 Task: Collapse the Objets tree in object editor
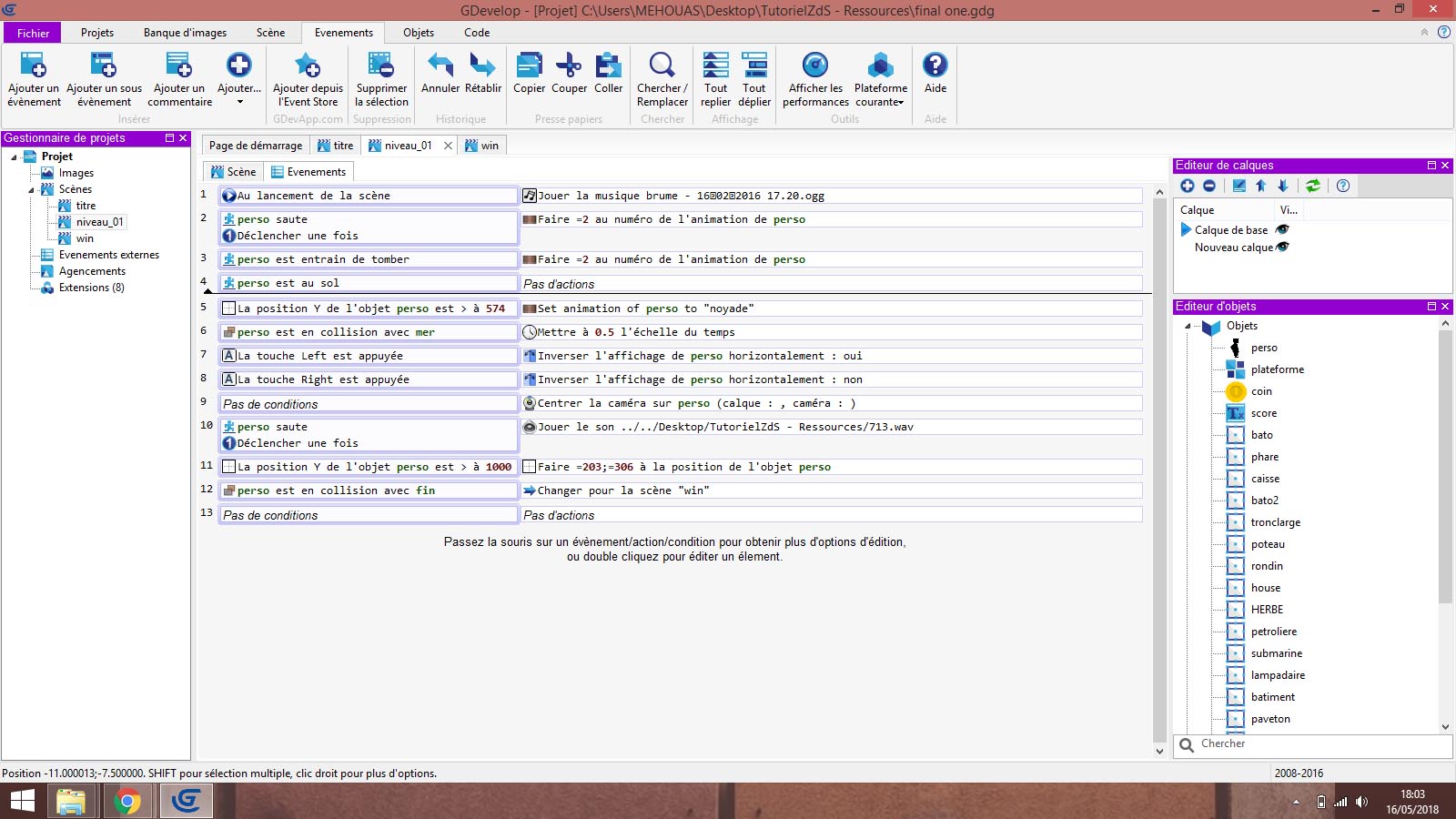pos(1188,326)
